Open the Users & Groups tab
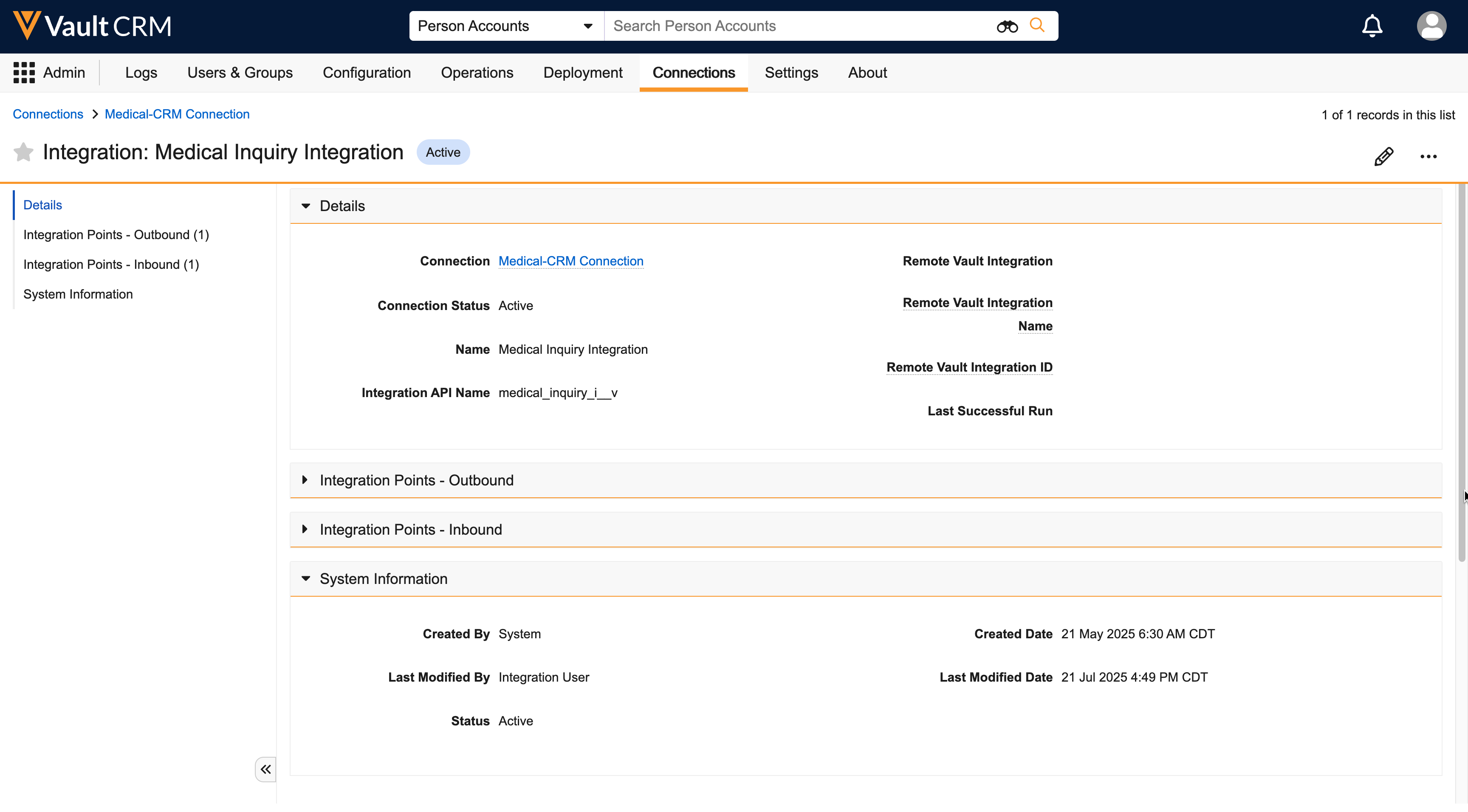 tap(240, 73)
